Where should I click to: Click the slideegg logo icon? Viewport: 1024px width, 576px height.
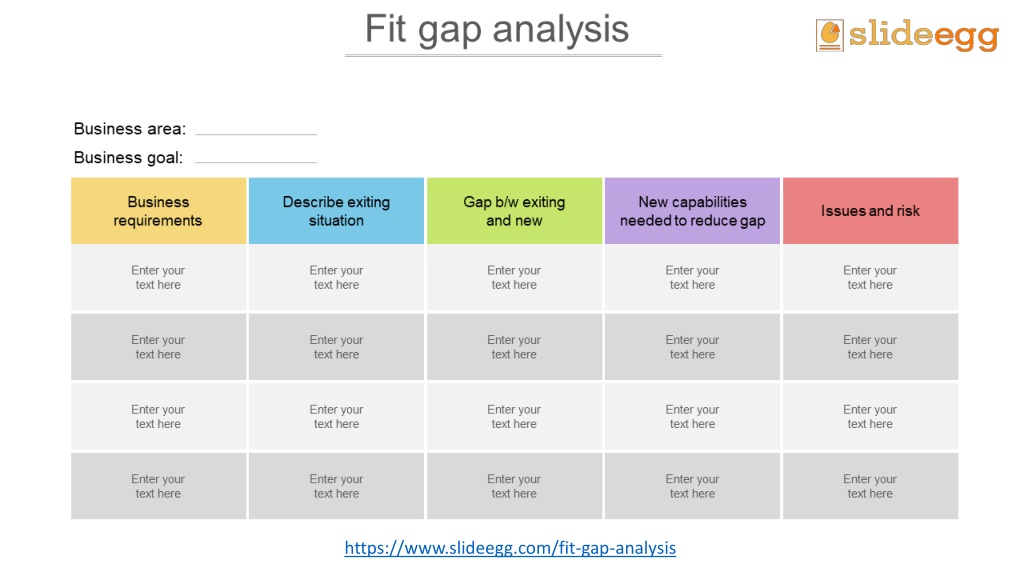(829, 35)
